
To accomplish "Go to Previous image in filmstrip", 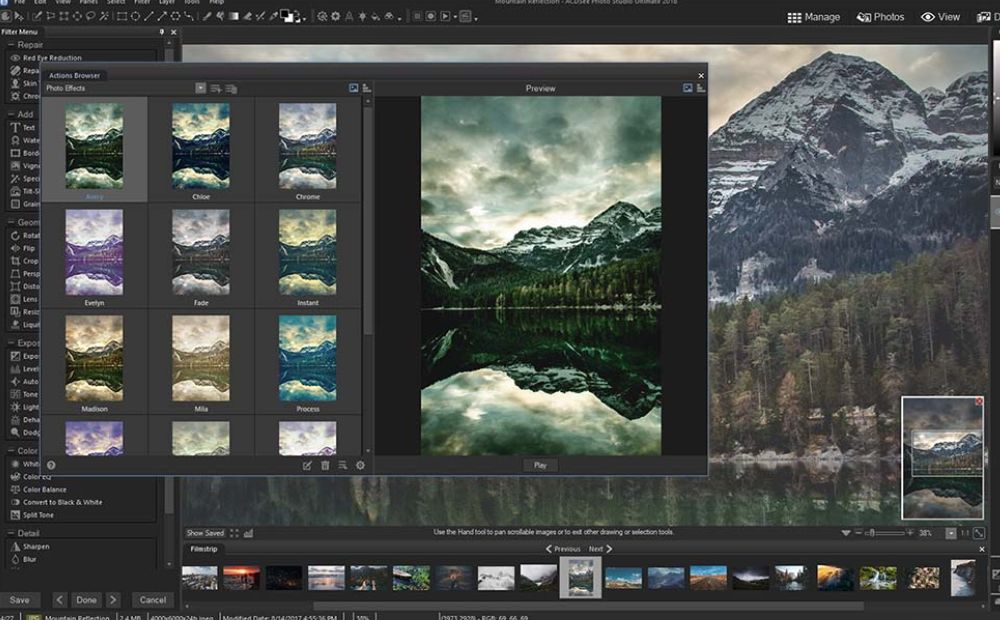I will click(562, 549).
